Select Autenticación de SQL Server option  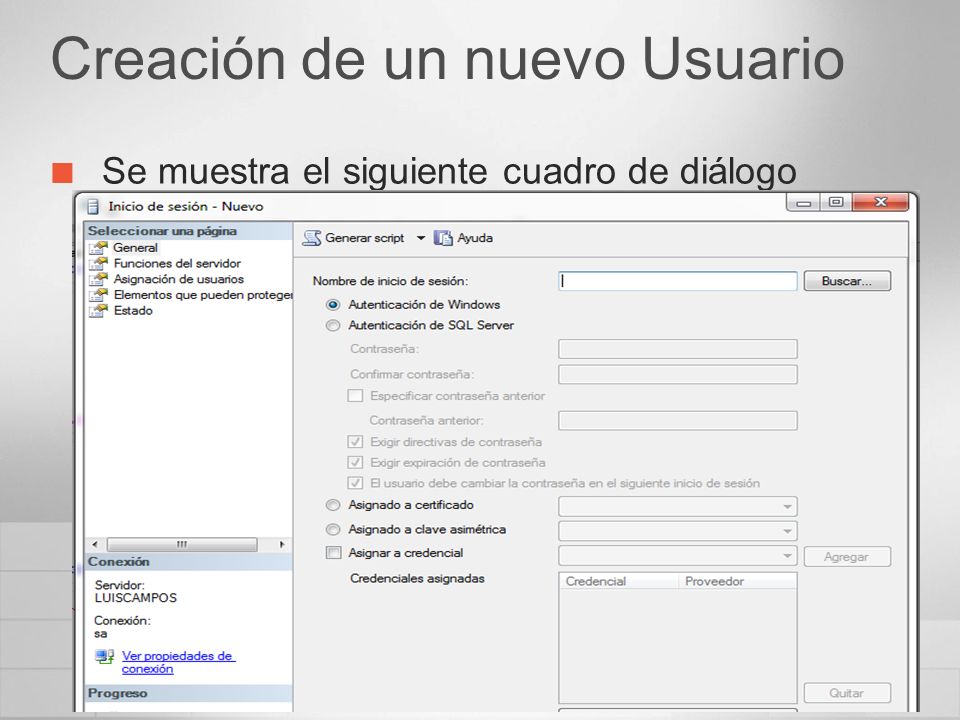tap(332, 326)
